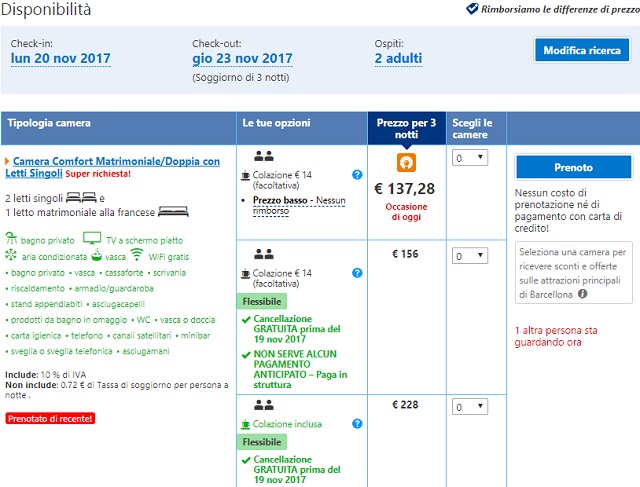
Task: Expand room details arrow beside Camera Comfort
Action: click(7, 161)
